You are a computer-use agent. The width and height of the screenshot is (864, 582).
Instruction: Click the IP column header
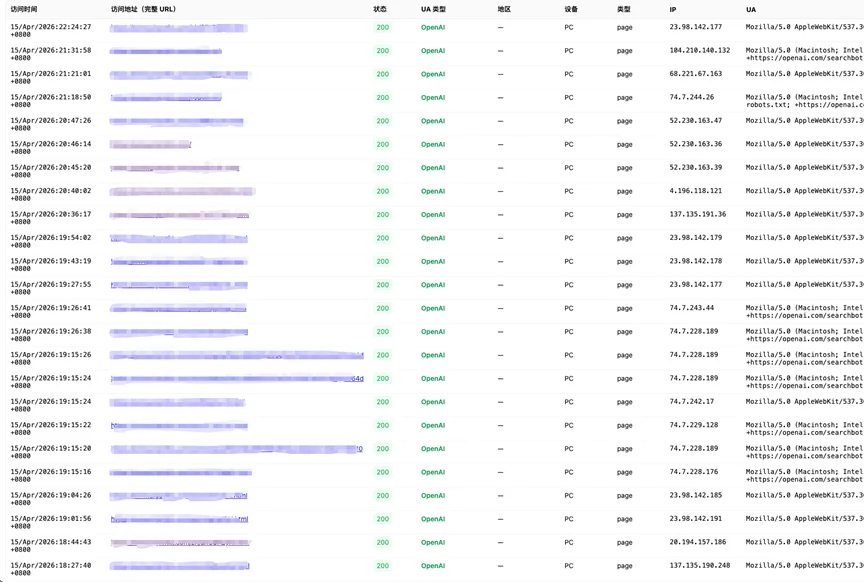673,9
